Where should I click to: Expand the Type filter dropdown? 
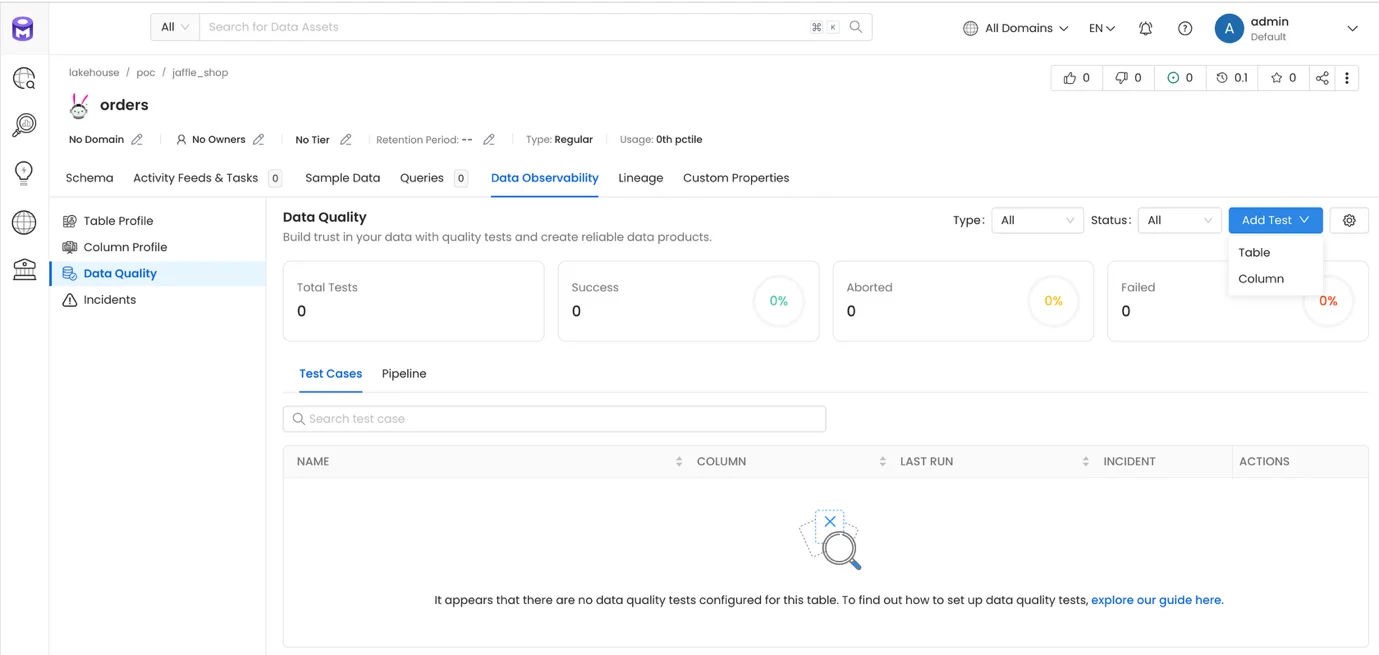1037,220
